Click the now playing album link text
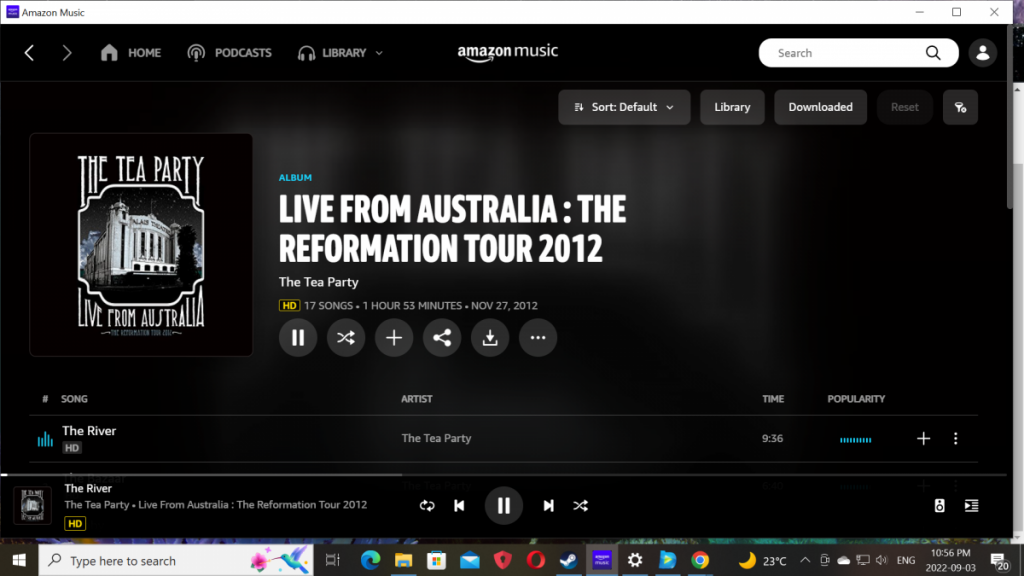Screen dimensions: 1024x576 [253, 505]
